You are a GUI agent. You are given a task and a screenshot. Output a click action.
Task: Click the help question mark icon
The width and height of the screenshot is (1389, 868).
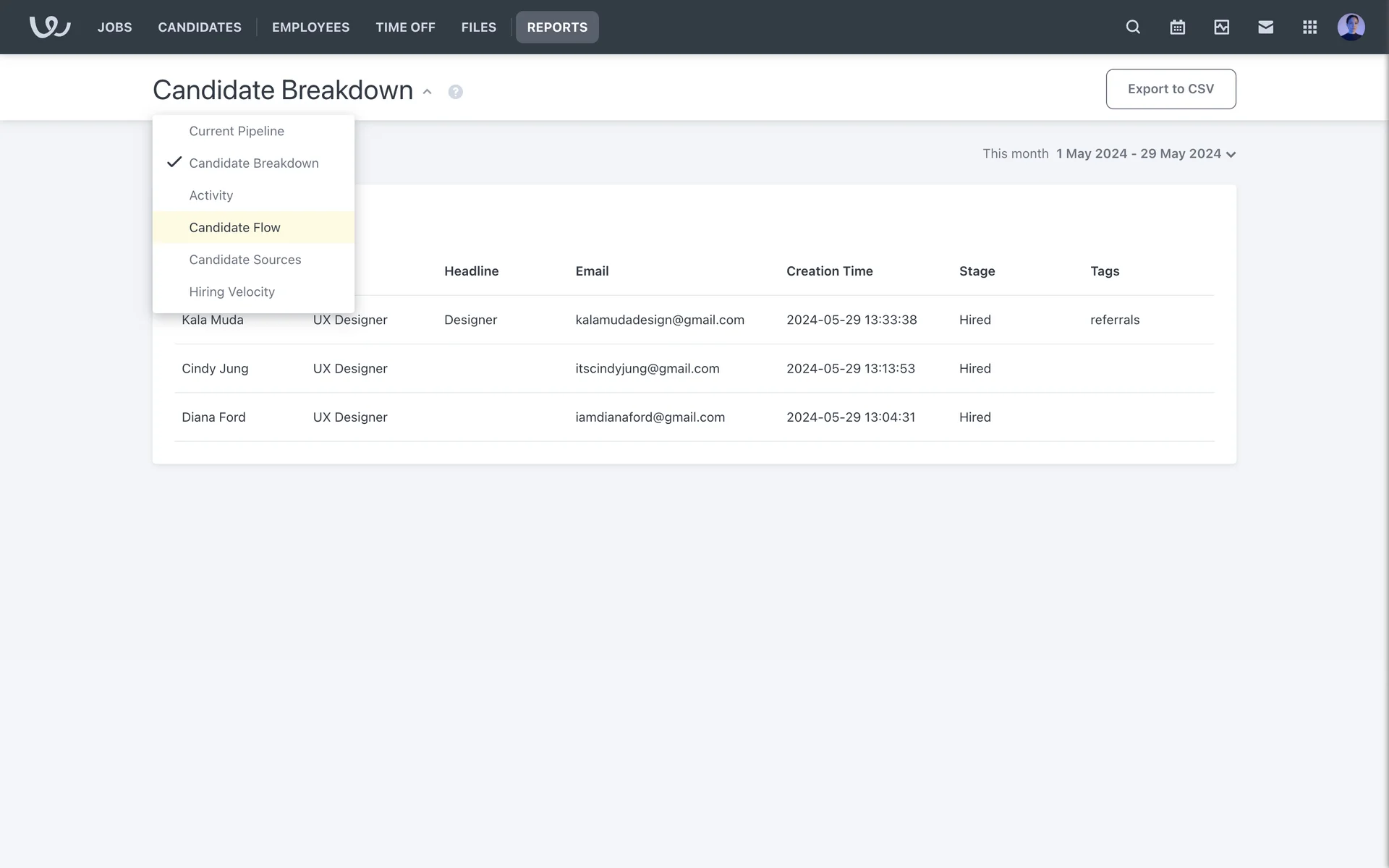click(455, 92)
